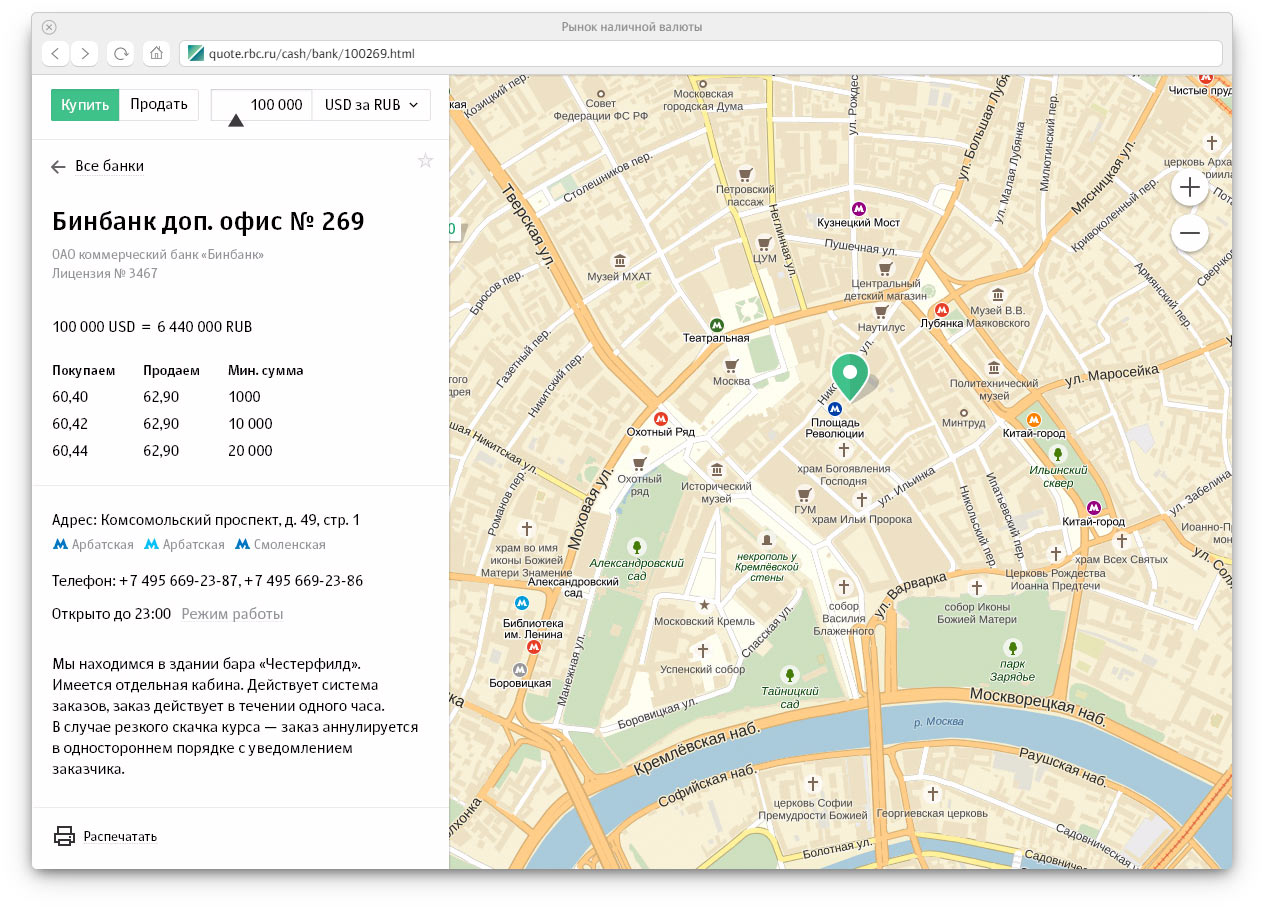Zoom out the map with minus button
This screenshot has height=907, width=1264.
pyautogui.click(x=1189, y=234)
